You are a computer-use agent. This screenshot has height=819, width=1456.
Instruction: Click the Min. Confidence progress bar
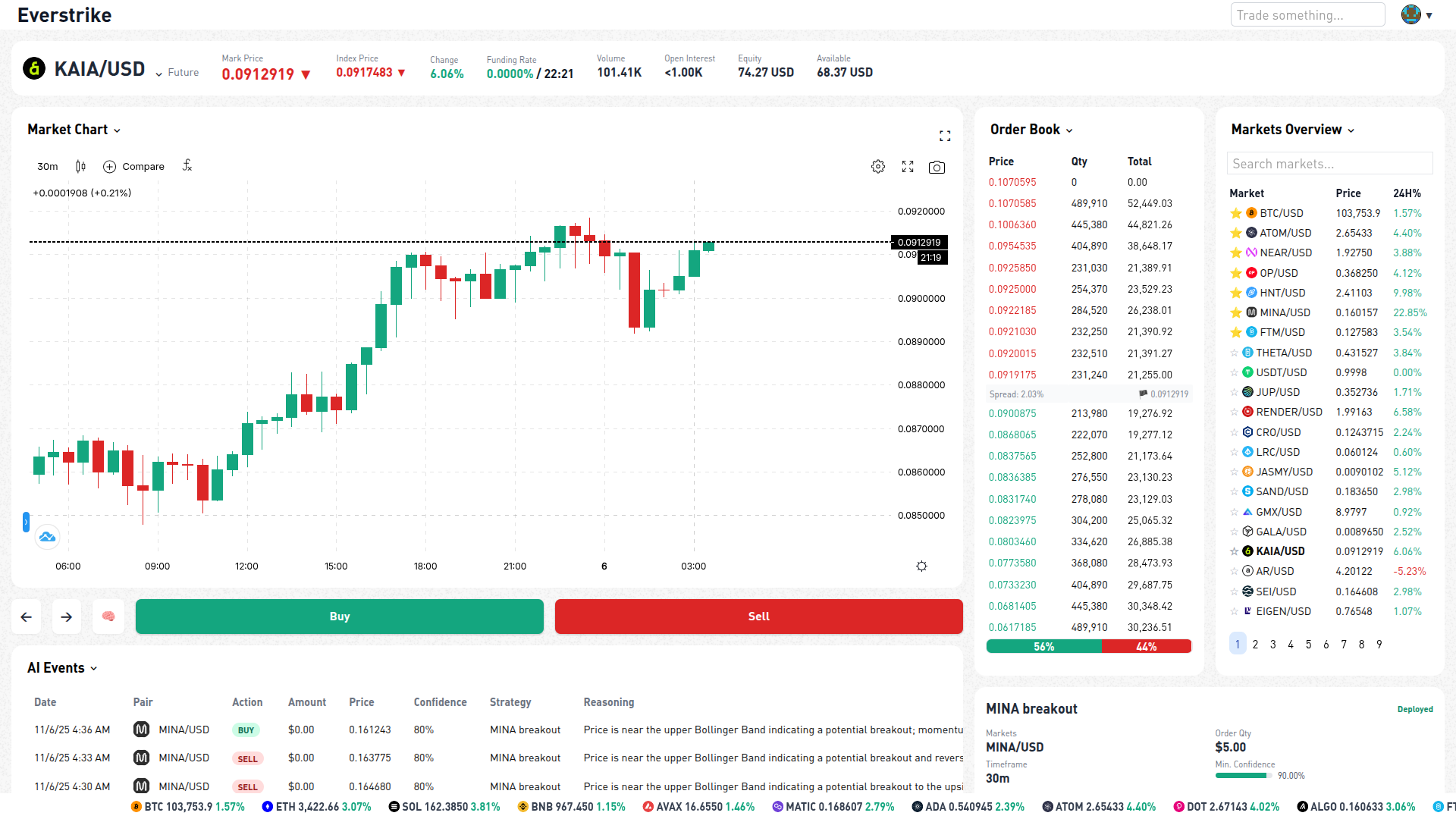point(1244,776)
